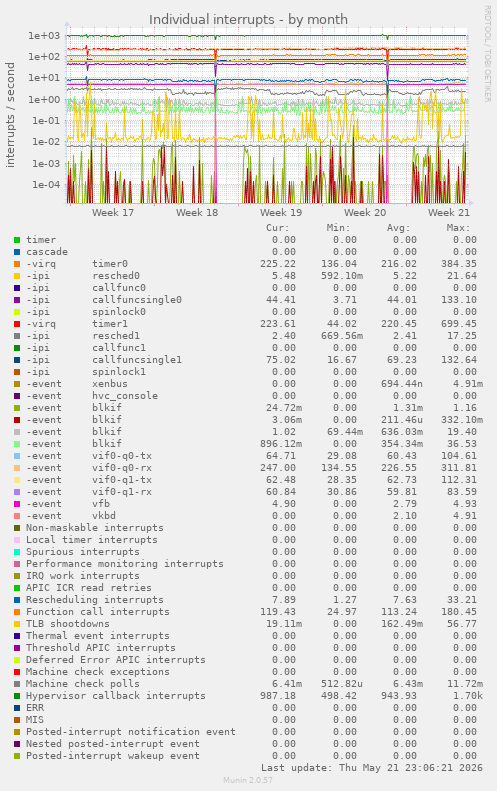Screen dimensions: 497x791
Task: Click the green timer legend swatch
Action: [x=17, y=240]
